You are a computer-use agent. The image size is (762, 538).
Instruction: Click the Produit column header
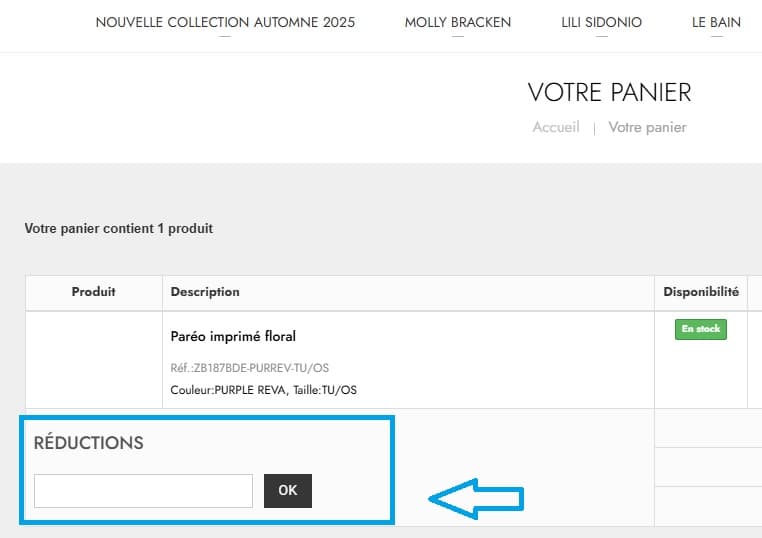tap(94, 292)
